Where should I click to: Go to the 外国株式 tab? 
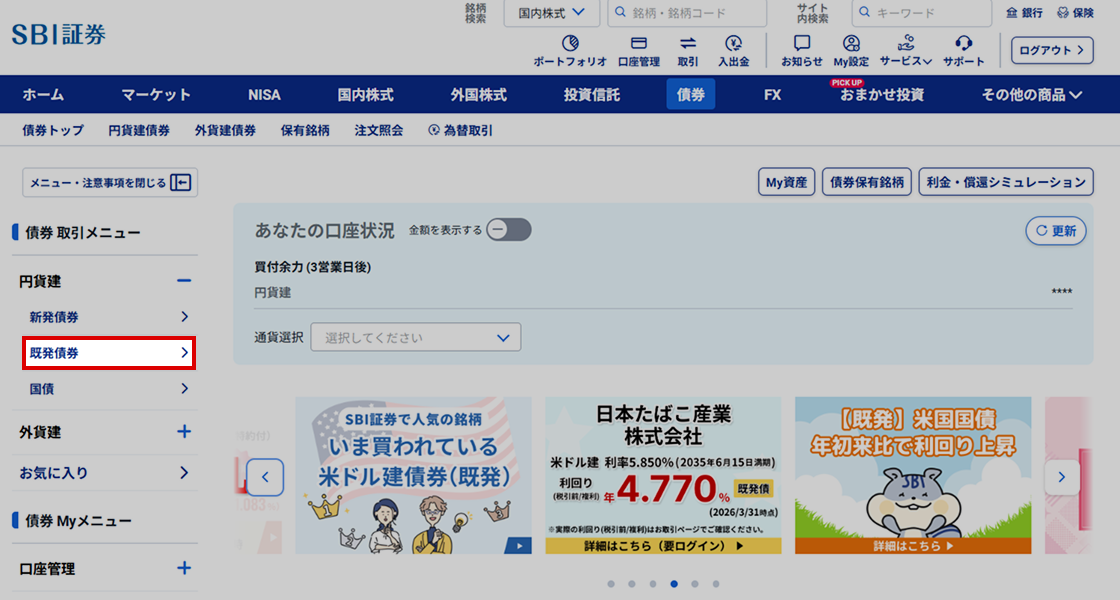[x=479, y=94]
